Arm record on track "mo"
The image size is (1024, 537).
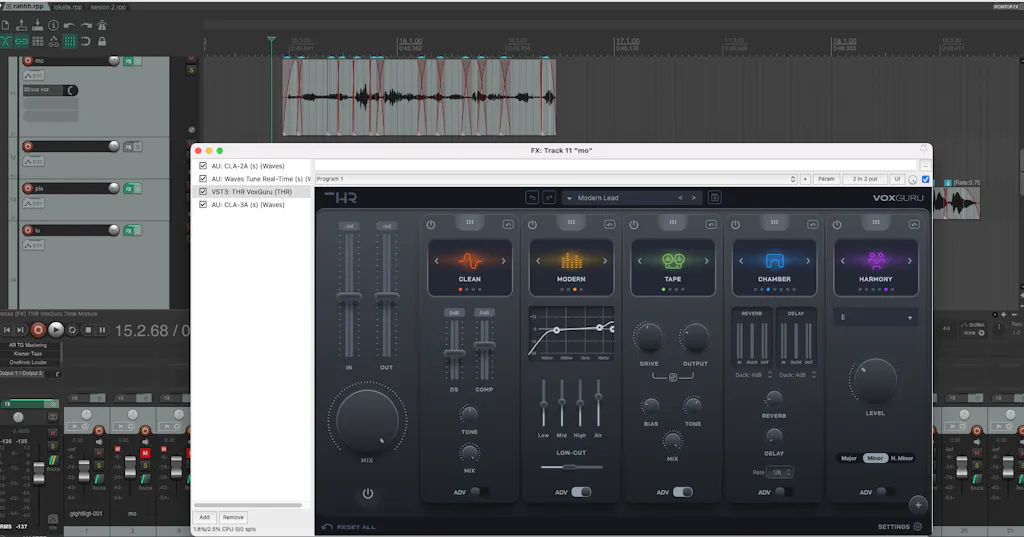point(27,61)
